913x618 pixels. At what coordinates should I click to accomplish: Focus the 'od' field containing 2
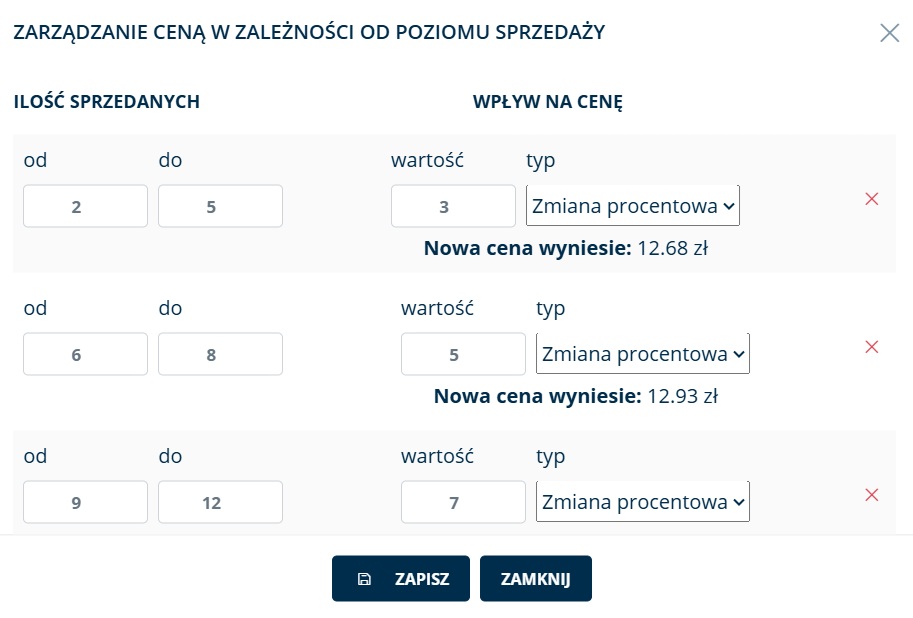click(86, 206)
